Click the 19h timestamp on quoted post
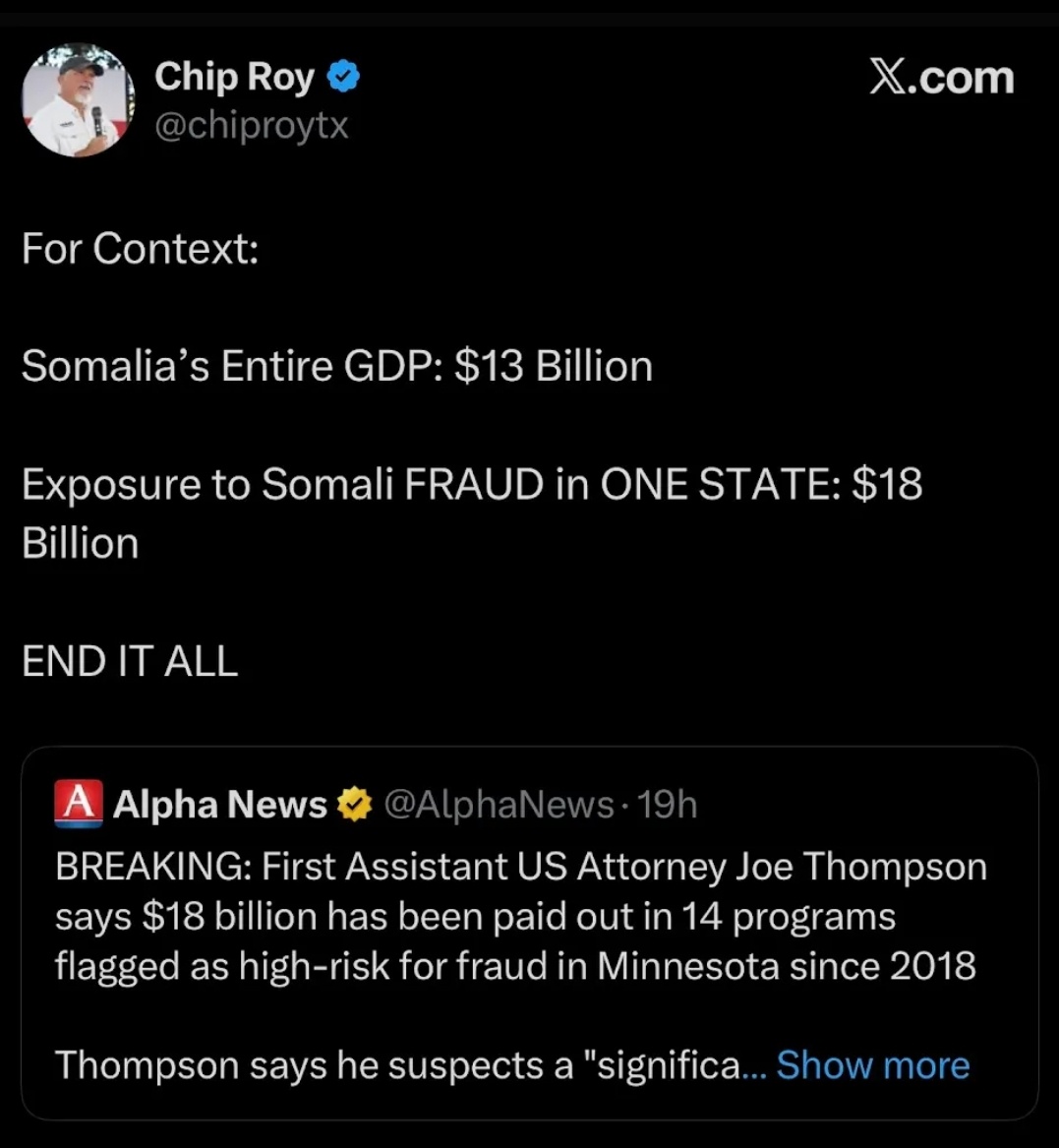 pyautogui.click(x=668, y=805)
